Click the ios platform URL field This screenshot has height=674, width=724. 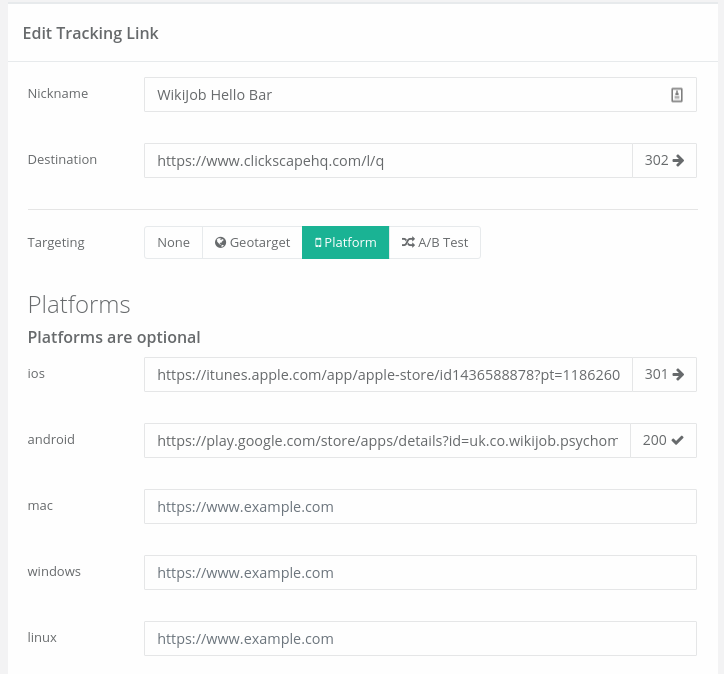tap(388, 375)
